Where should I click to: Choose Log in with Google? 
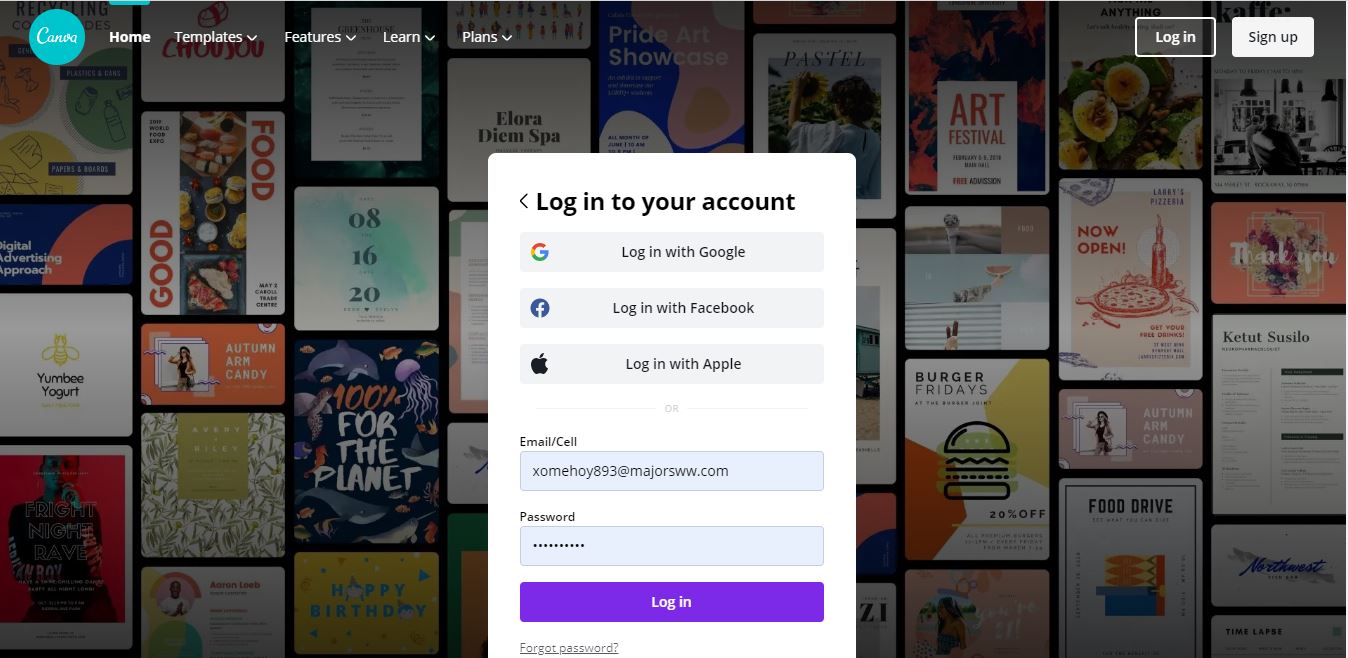pyautogui.click(x=672, y=252)
